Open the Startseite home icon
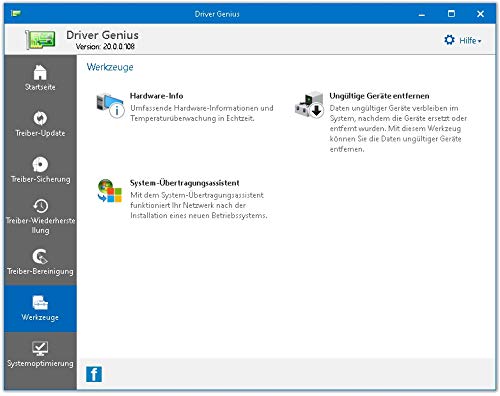 coord(40,72)
